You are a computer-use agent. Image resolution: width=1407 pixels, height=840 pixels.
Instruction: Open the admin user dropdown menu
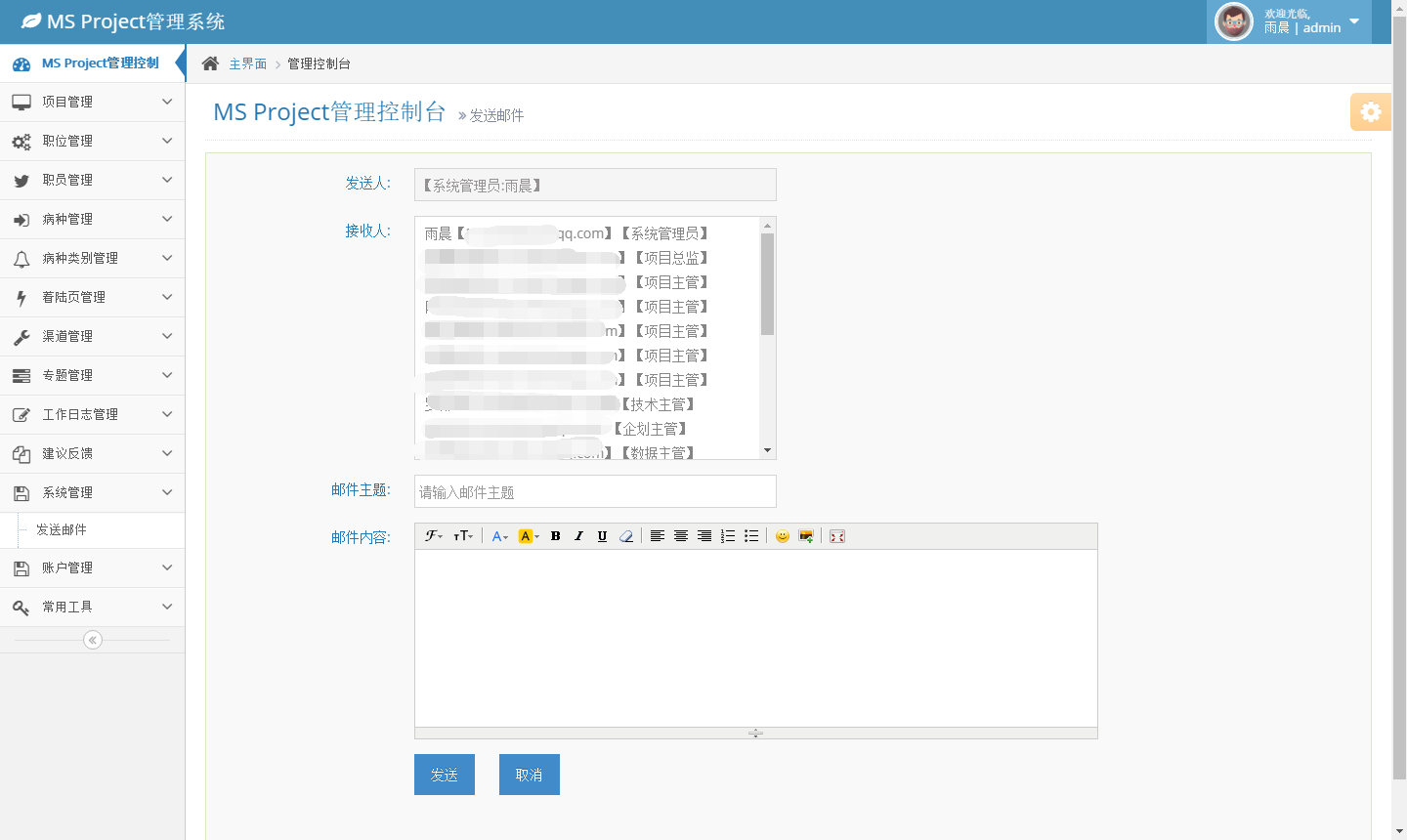[1353, 21]
